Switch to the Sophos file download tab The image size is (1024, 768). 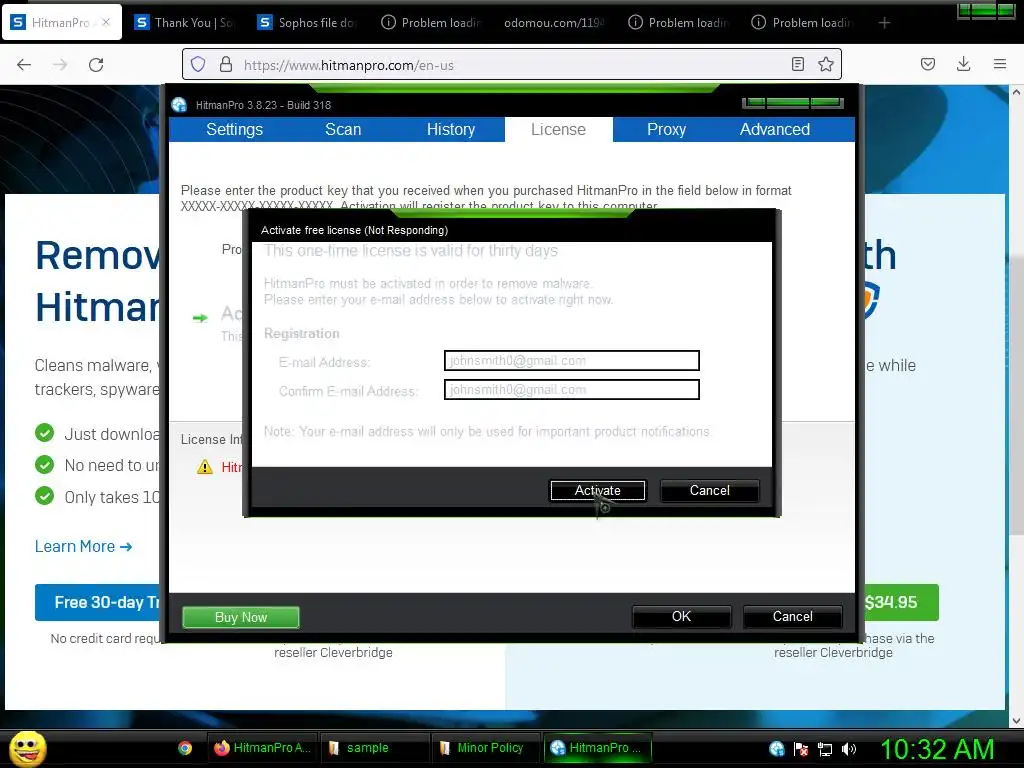click(x=308, y=22)
